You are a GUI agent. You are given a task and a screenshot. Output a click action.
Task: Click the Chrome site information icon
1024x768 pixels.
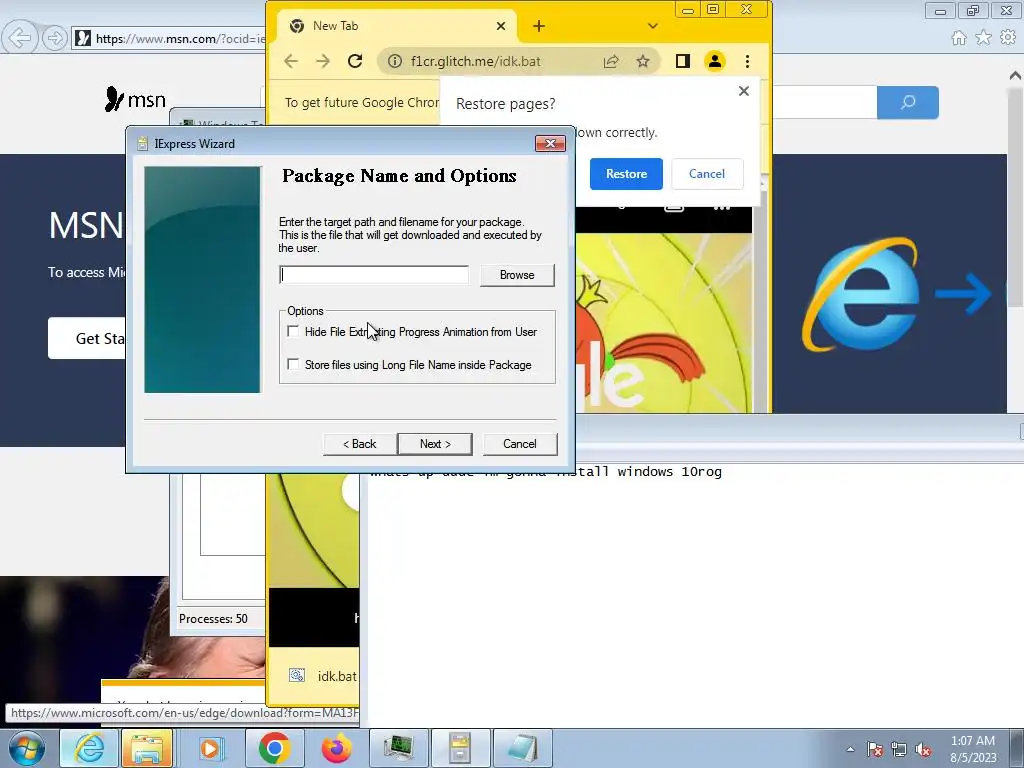pos(394,61)
